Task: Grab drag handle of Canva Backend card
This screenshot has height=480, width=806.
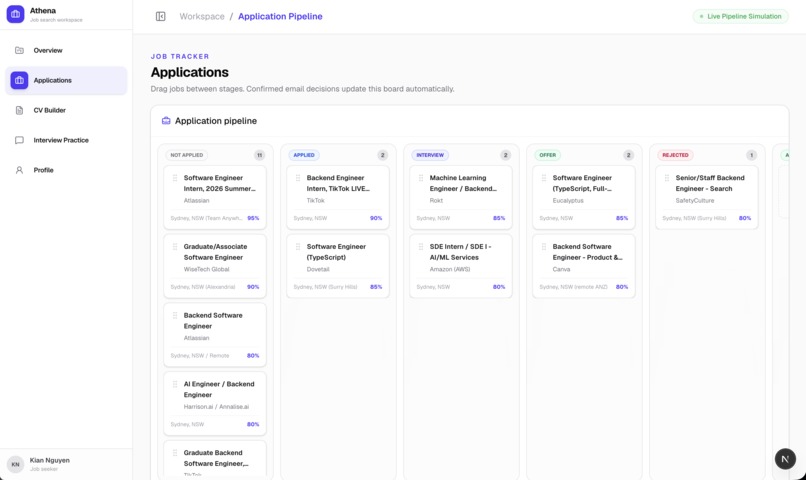Action: (x=544, y=247)
